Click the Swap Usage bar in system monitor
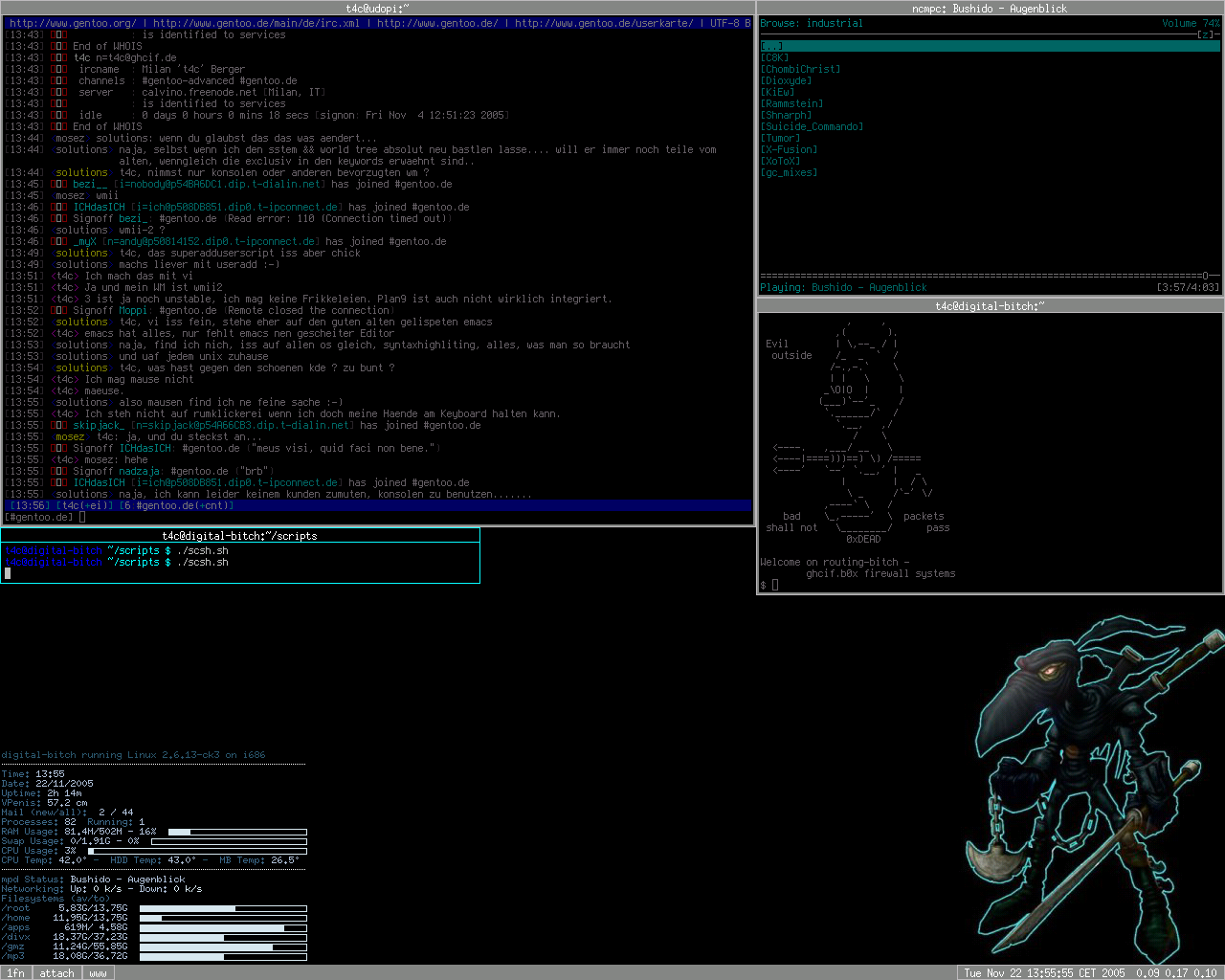 229,841
